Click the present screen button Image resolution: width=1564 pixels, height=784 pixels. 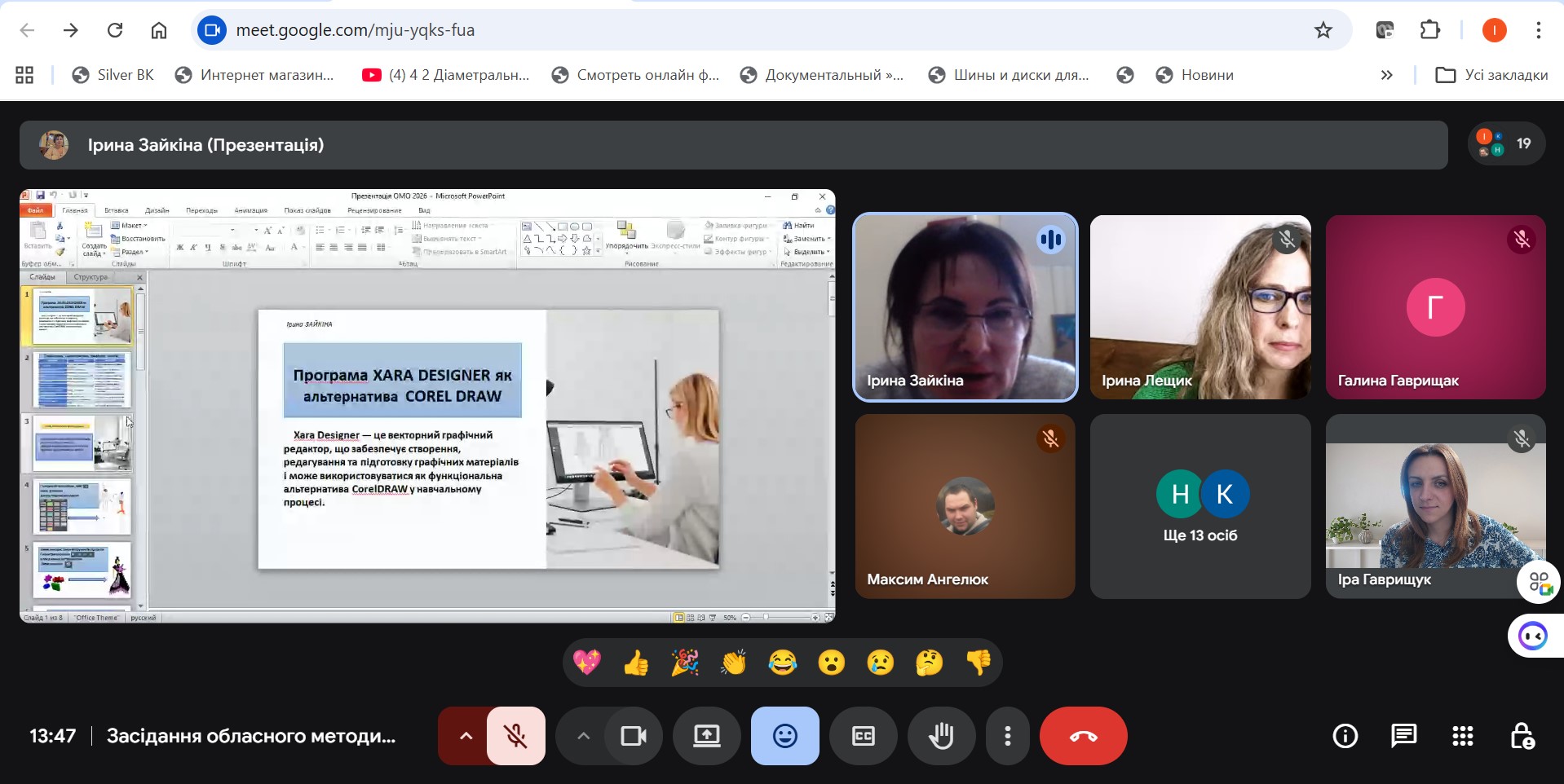click(x=707, y=736)
